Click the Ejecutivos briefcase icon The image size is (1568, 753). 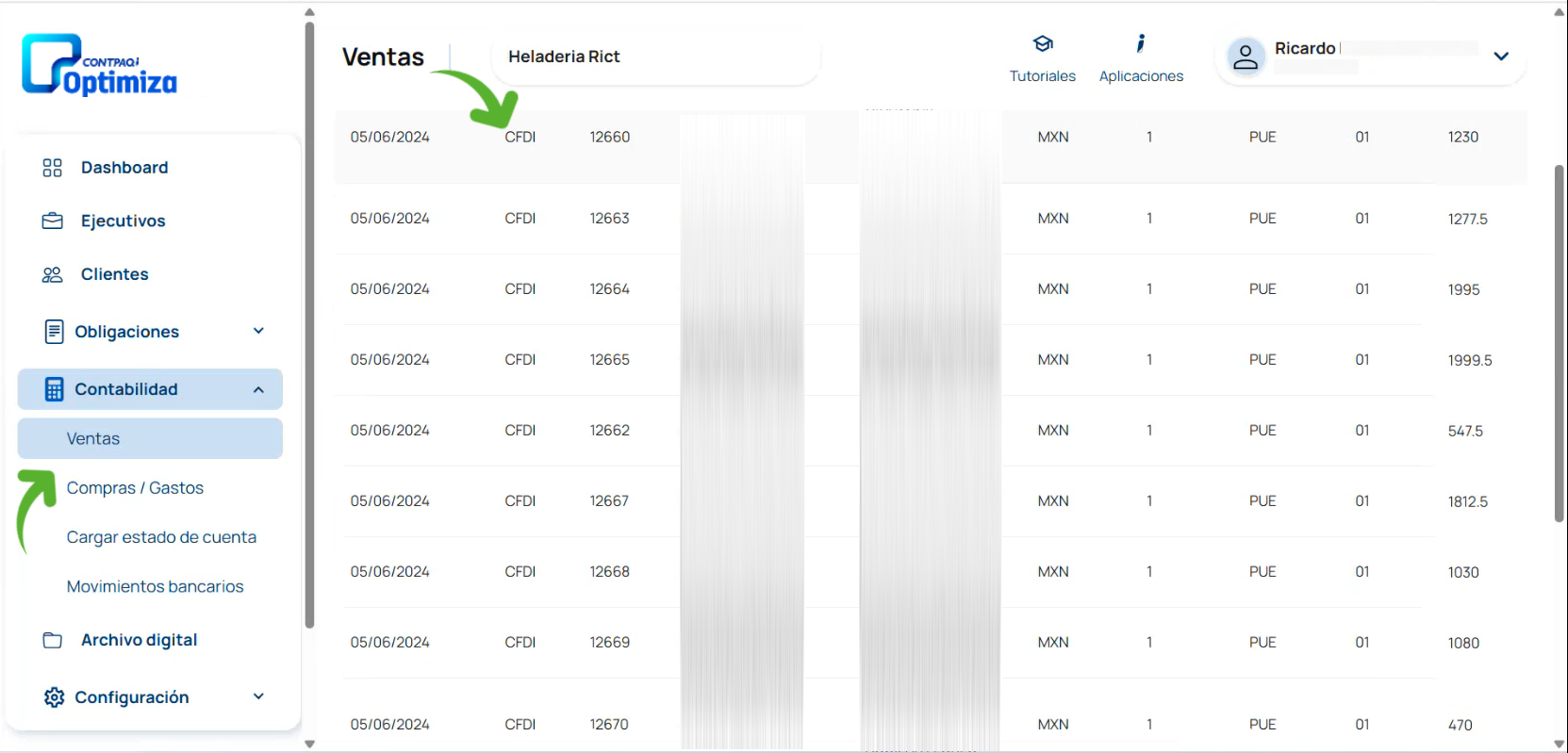(53, 221)
